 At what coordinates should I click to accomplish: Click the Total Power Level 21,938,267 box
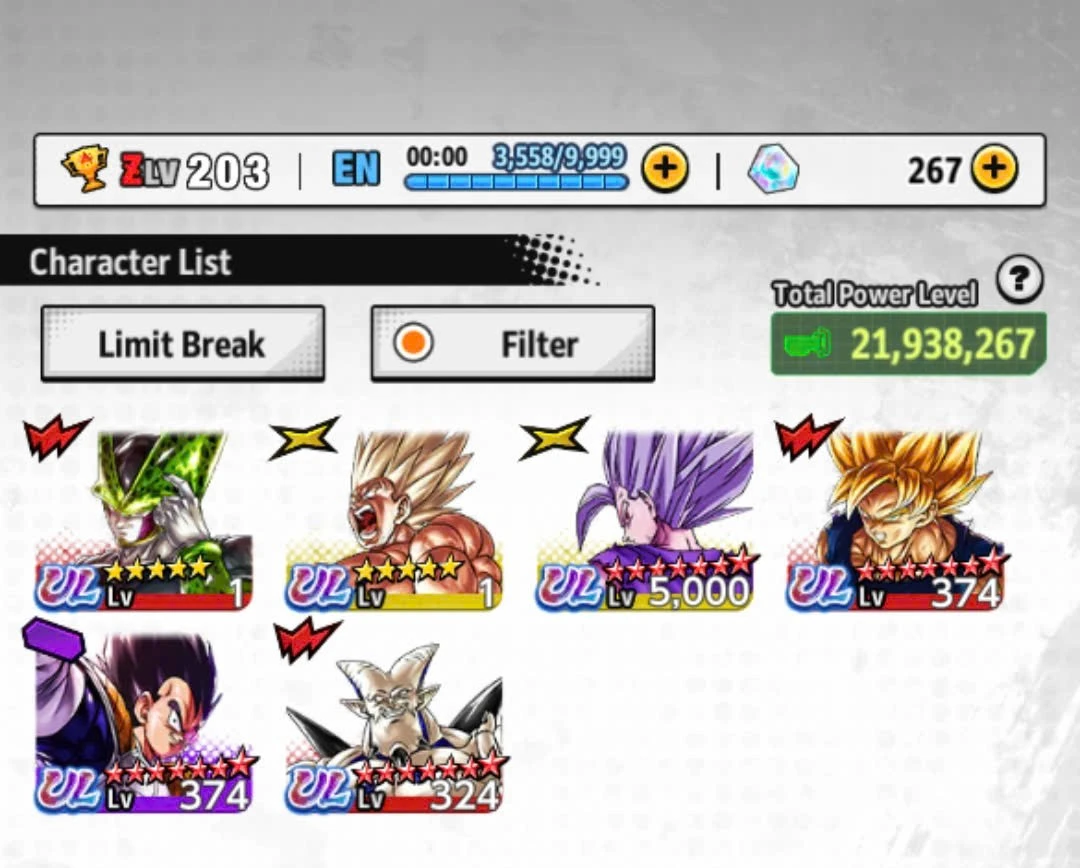908,343
